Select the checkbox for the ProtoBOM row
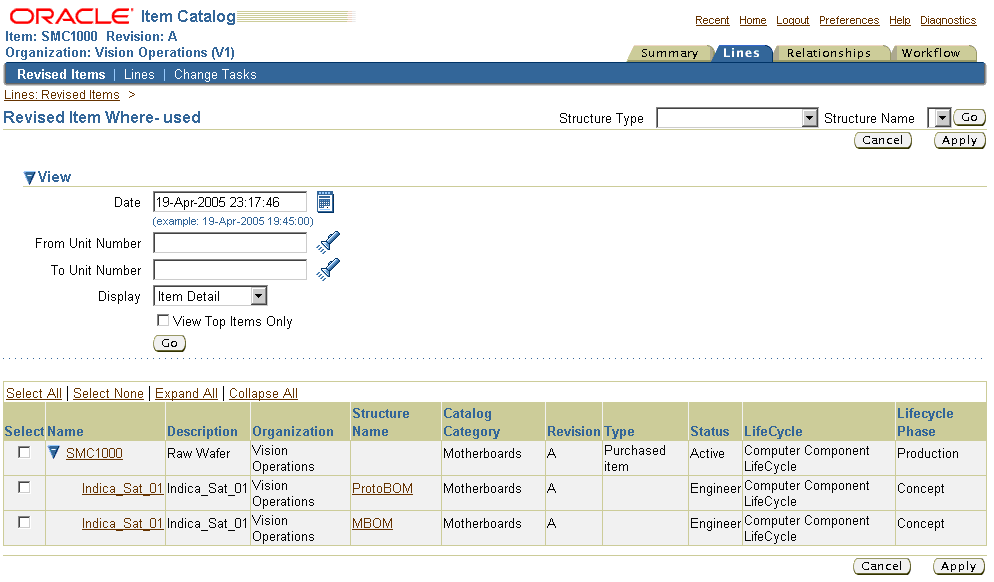The height and width of the screenshot is (582, 994). pos(24,487)
